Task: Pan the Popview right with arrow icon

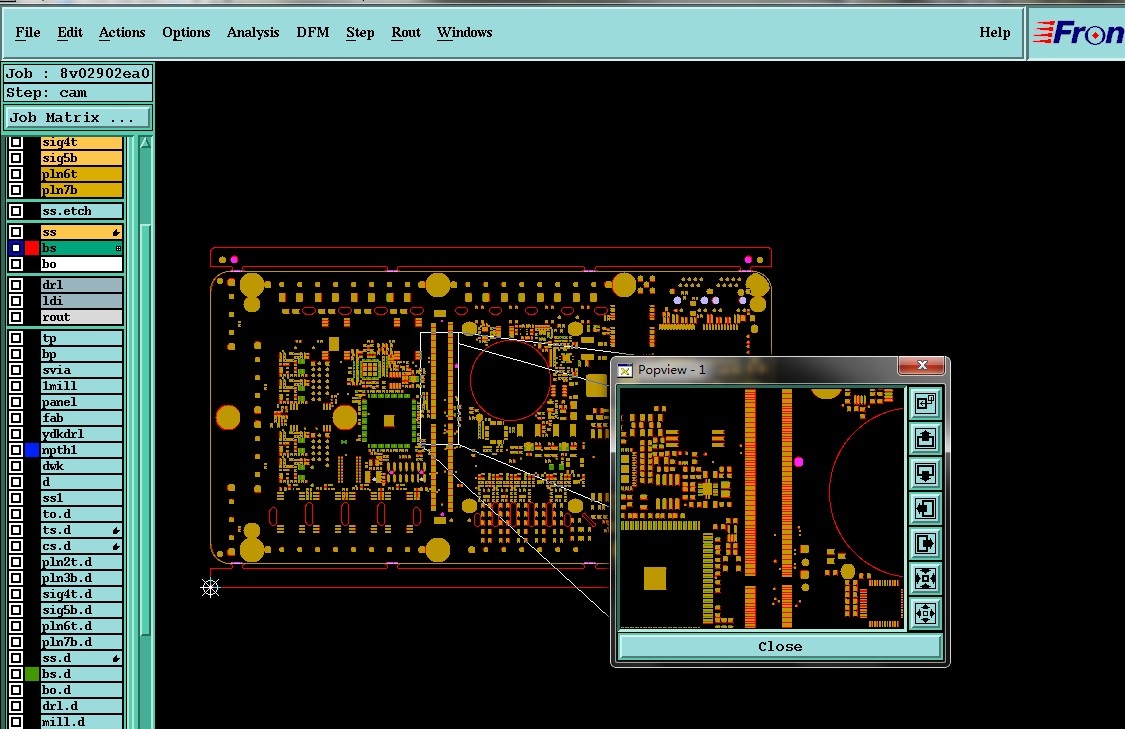Action: click(925, 544)
